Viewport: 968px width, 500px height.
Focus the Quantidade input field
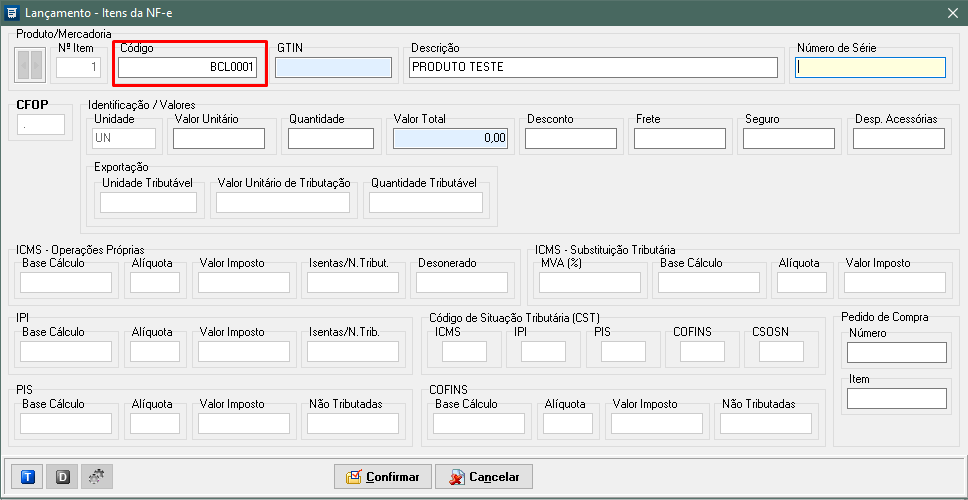pyautogui.click(x=330, y=139)
